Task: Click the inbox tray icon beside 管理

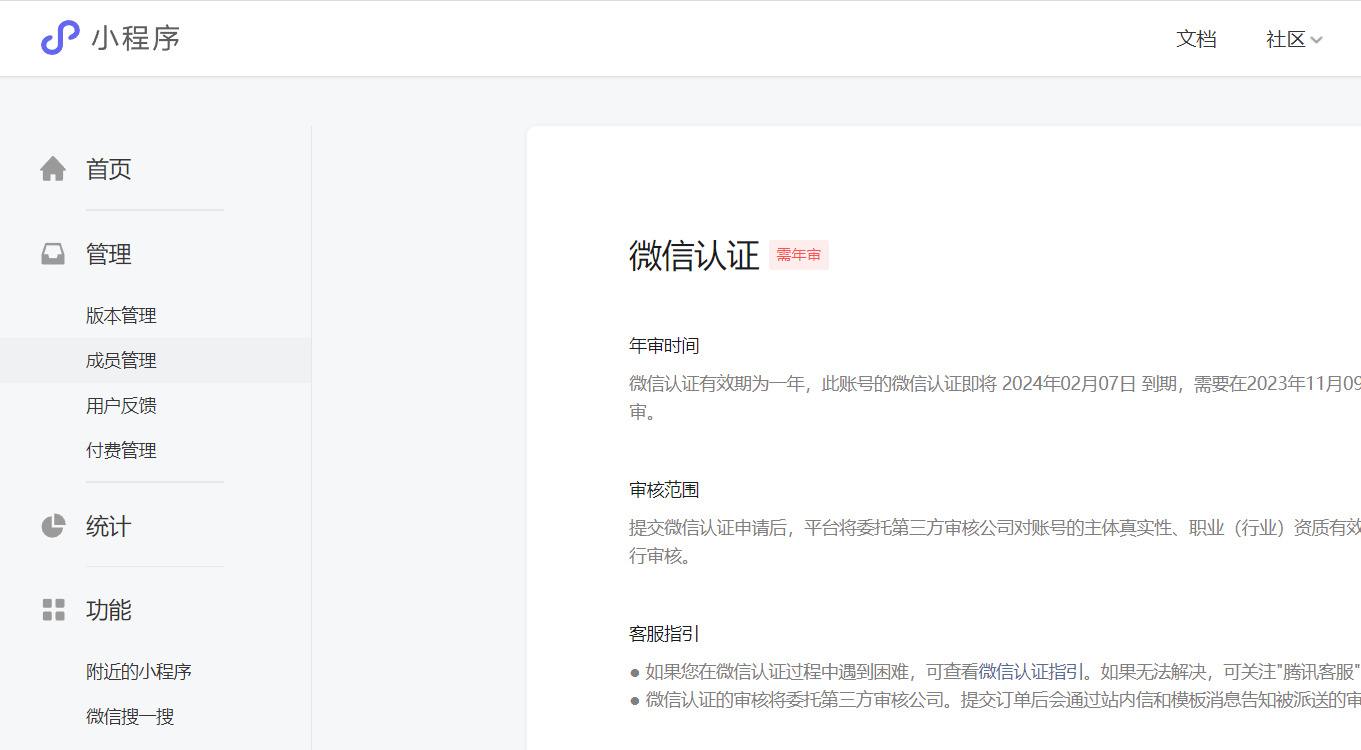Action: pyautogui.click(x=53, y=254)
